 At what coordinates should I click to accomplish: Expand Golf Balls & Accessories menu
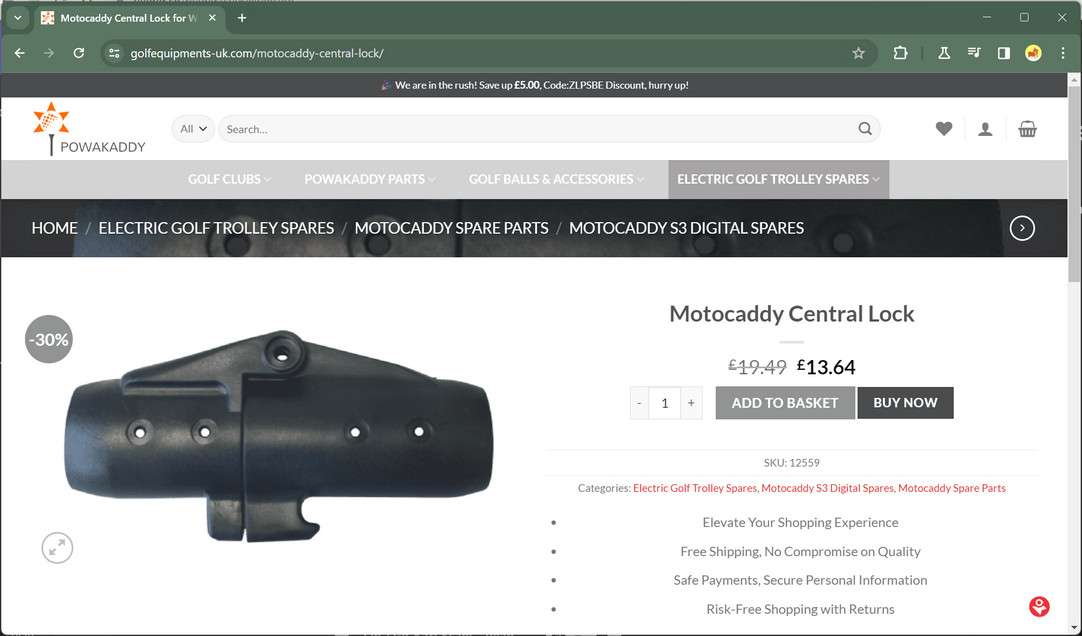556,179
